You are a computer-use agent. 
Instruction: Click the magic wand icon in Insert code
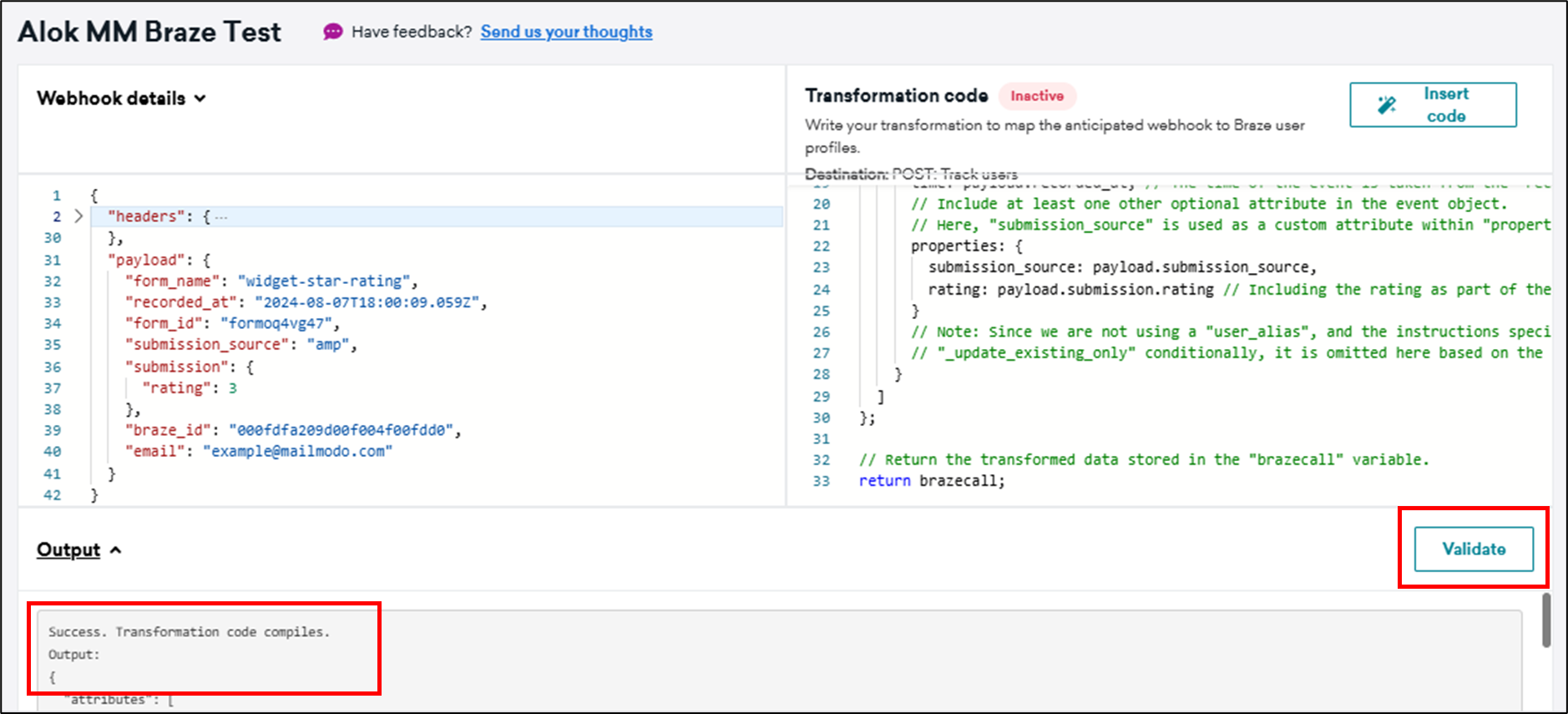(1387, 104)
